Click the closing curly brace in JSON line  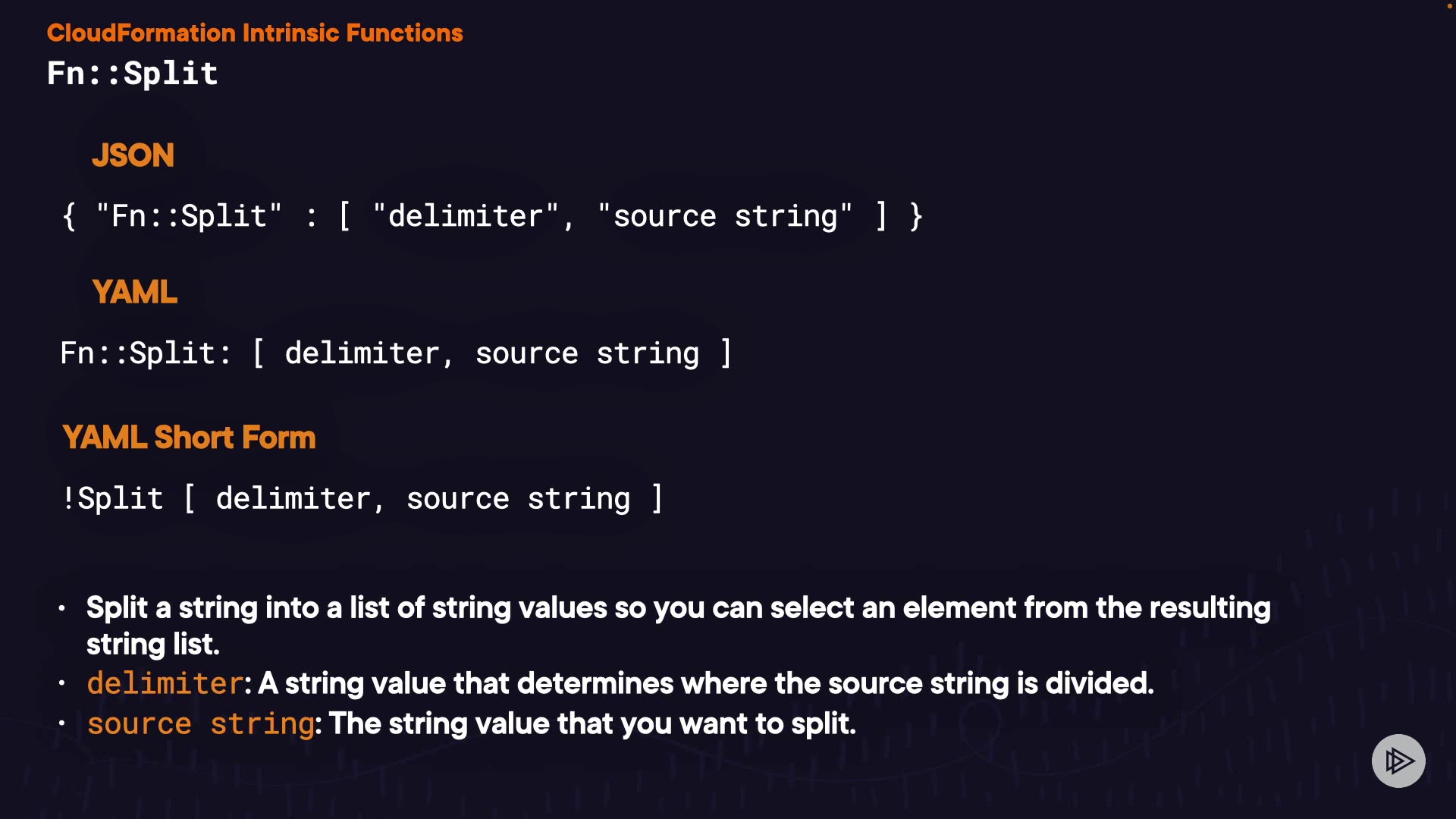[915, 216]
